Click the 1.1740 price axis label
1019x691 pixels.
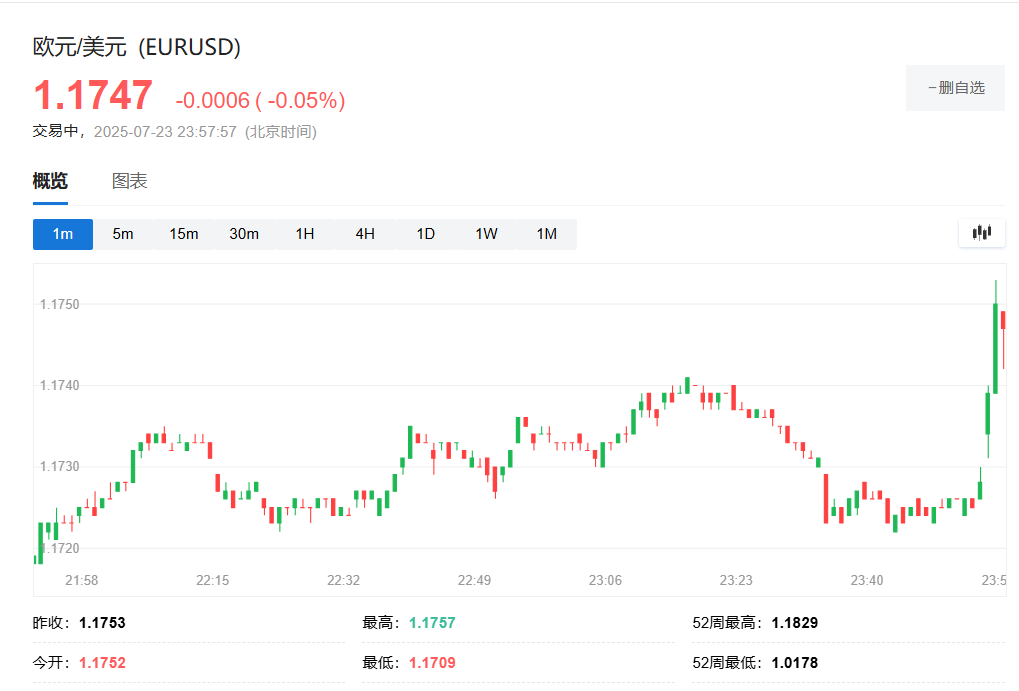point(60,385)
